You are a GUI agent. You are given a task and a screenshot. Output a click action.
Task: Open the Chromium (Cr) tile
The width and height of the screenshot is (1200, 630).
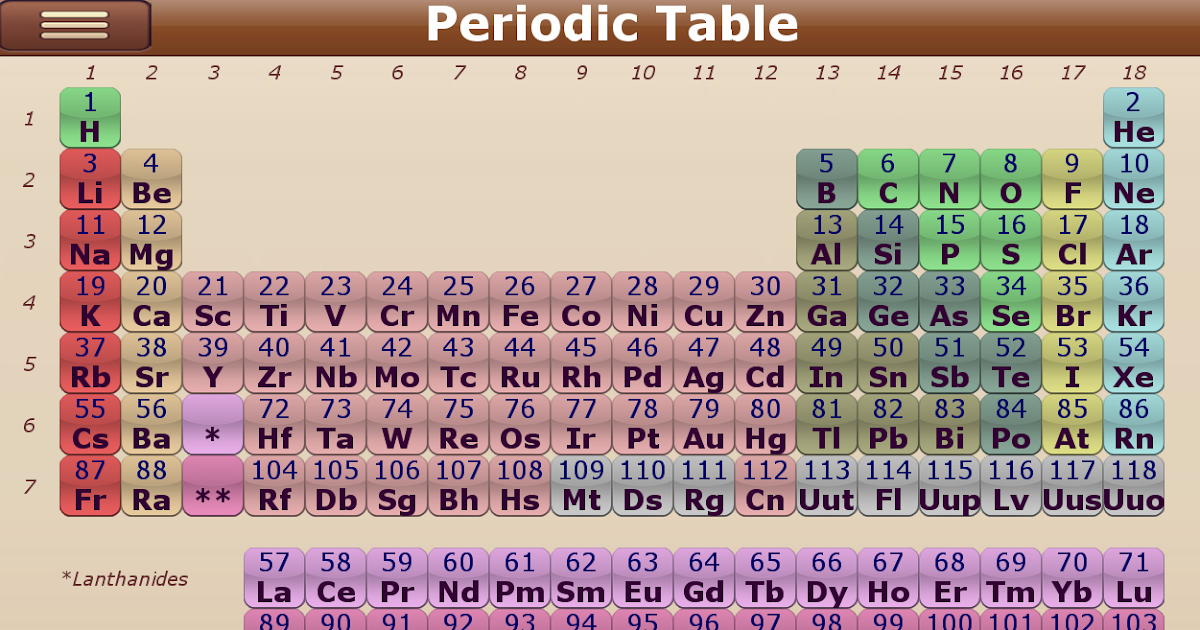pos(397,302)
